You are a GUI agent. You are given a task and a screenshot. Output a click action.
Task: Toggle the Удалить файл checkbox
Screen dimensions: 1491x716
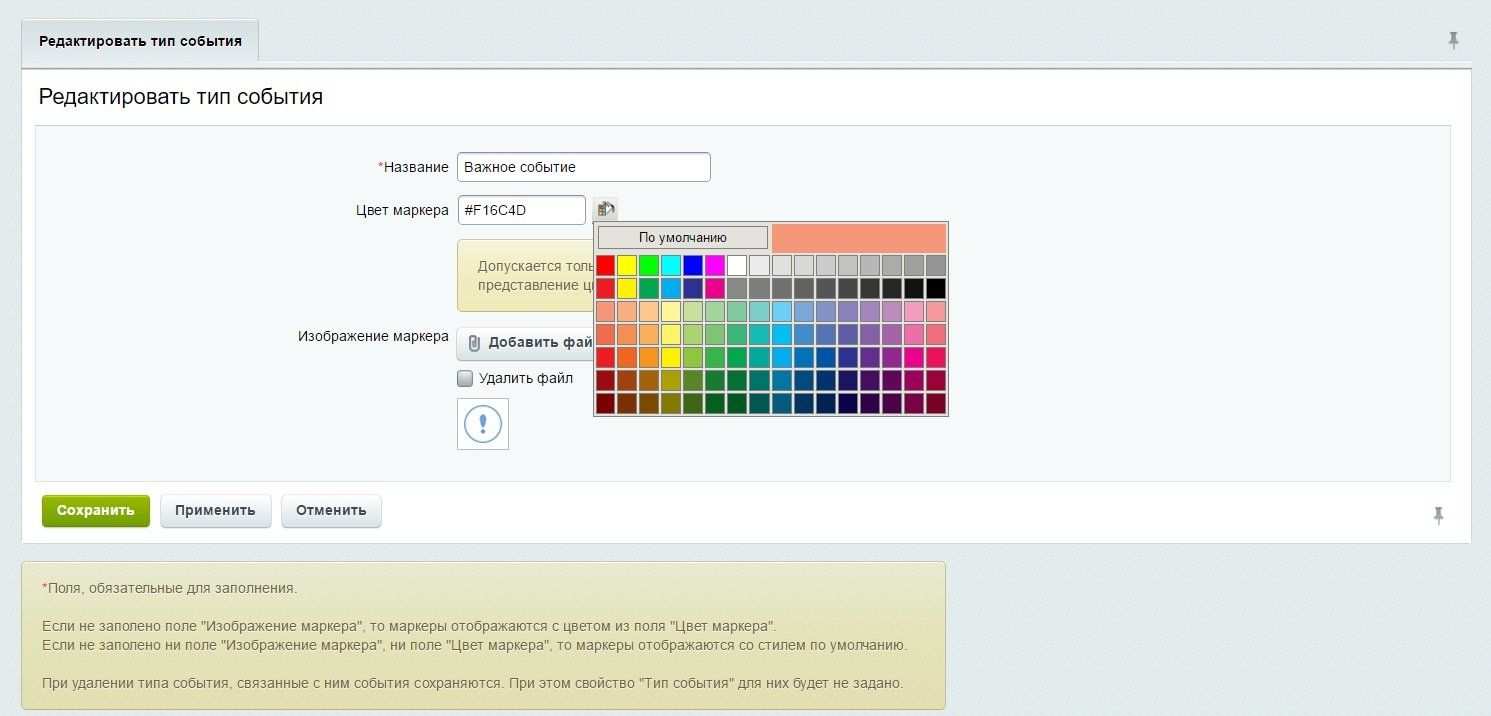click(x=465, y=378)
